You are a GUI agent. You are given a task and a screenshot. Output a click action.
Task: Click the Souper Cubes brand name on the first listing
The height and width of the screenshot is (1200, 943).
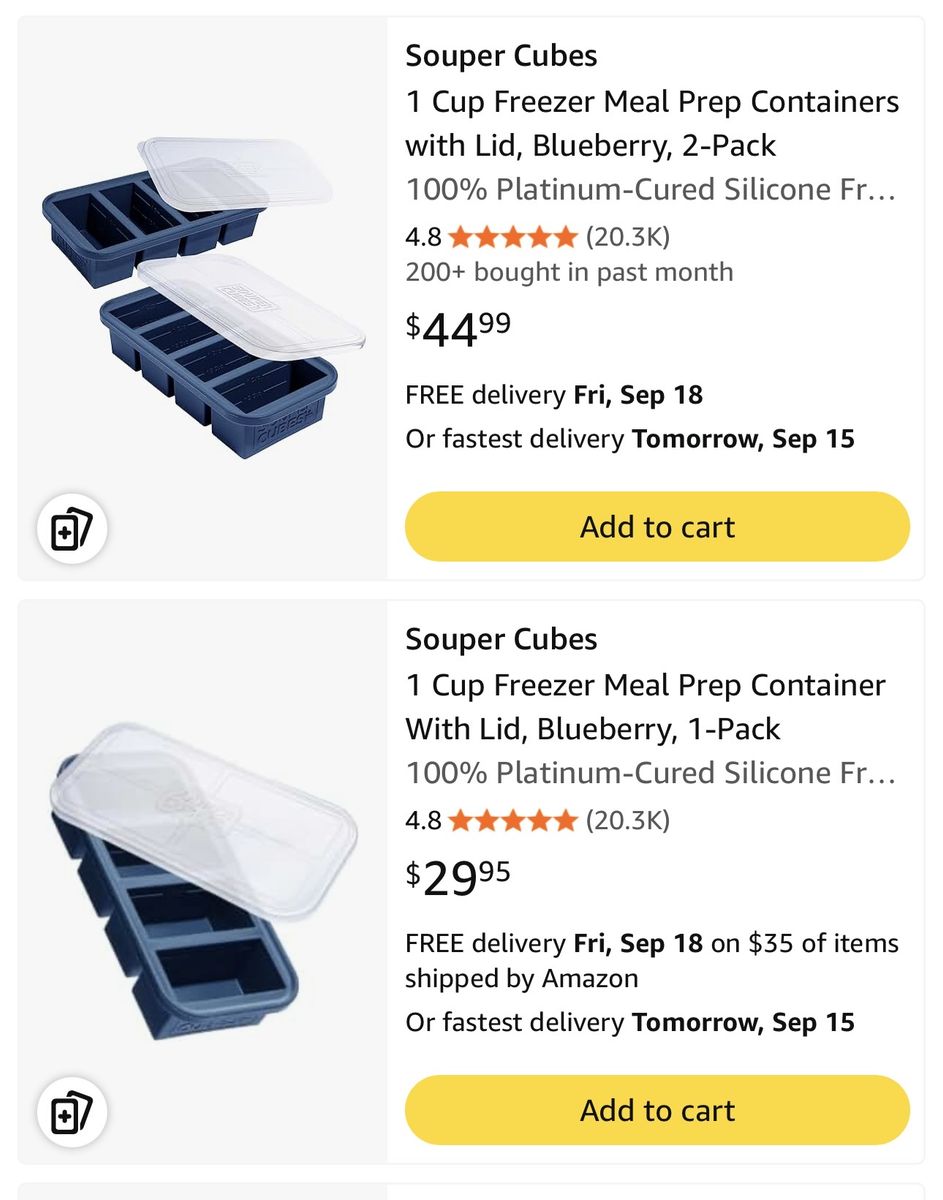pyautogui.click(x=501, y=57)
